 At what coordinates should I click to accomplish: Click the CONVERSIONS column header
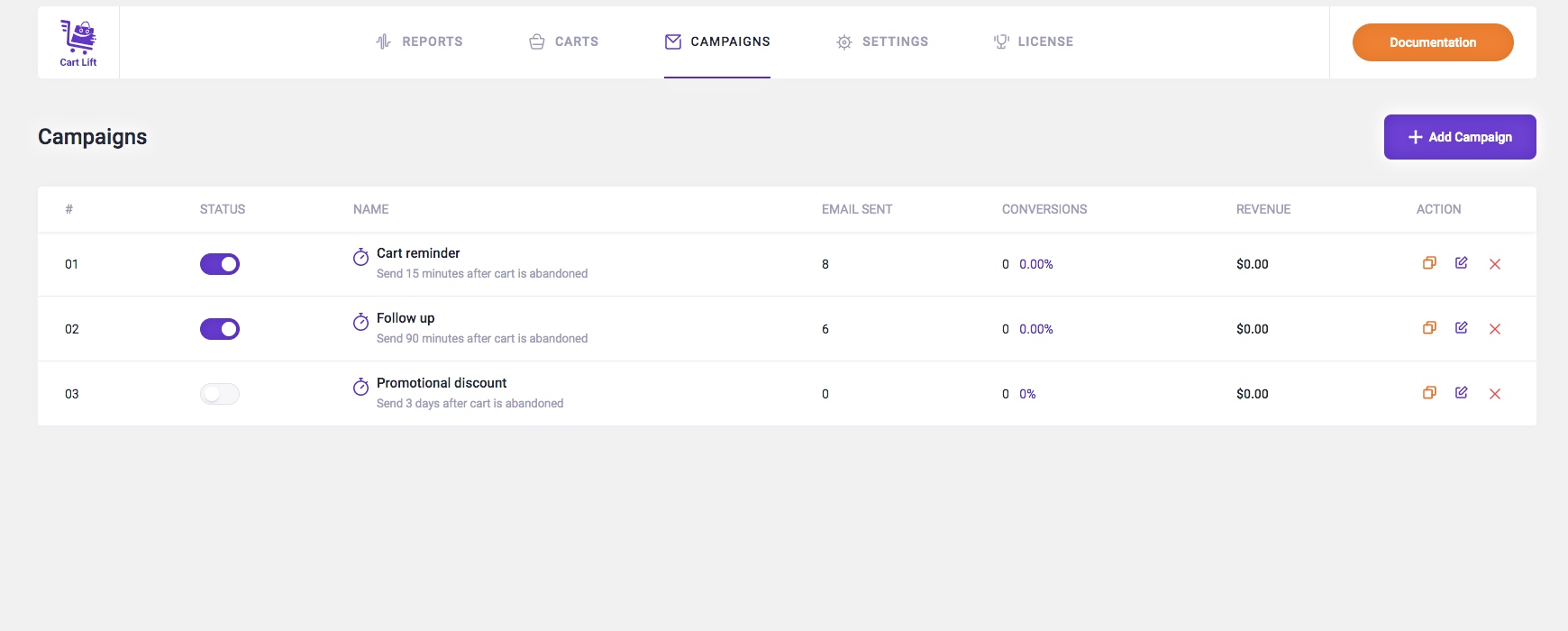pos(1044,209)
